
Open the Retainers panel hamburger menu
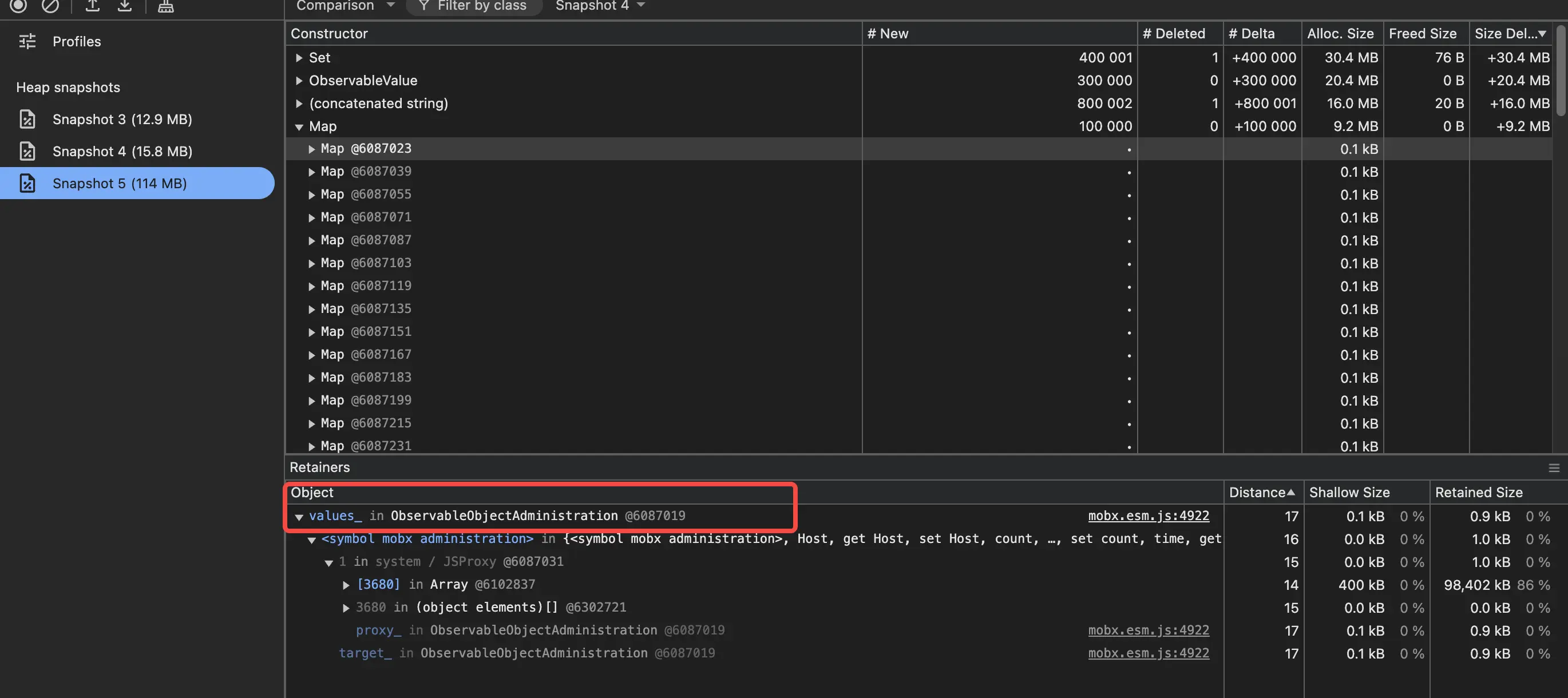tap(1553, 467)
